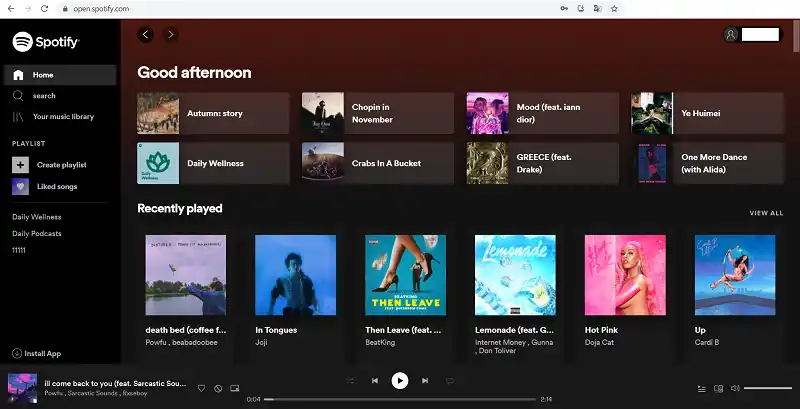Open the play queue icon
The width and height of the screenshot is (800, 409).
click(x=700, y=388)
